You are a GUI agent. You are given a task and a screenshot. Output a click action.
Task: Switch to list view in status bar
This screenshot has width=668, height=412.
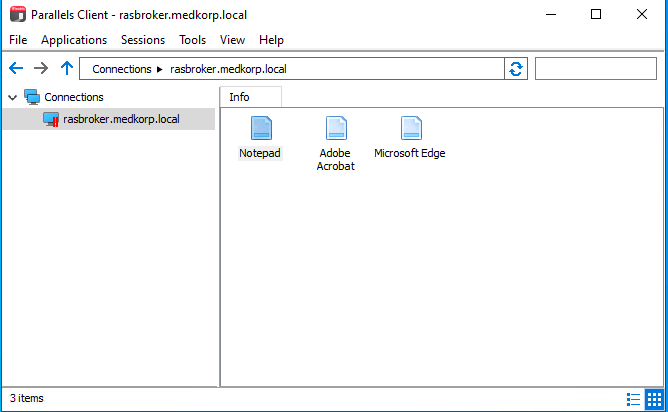pyautogui.click(x=633, y=399)
